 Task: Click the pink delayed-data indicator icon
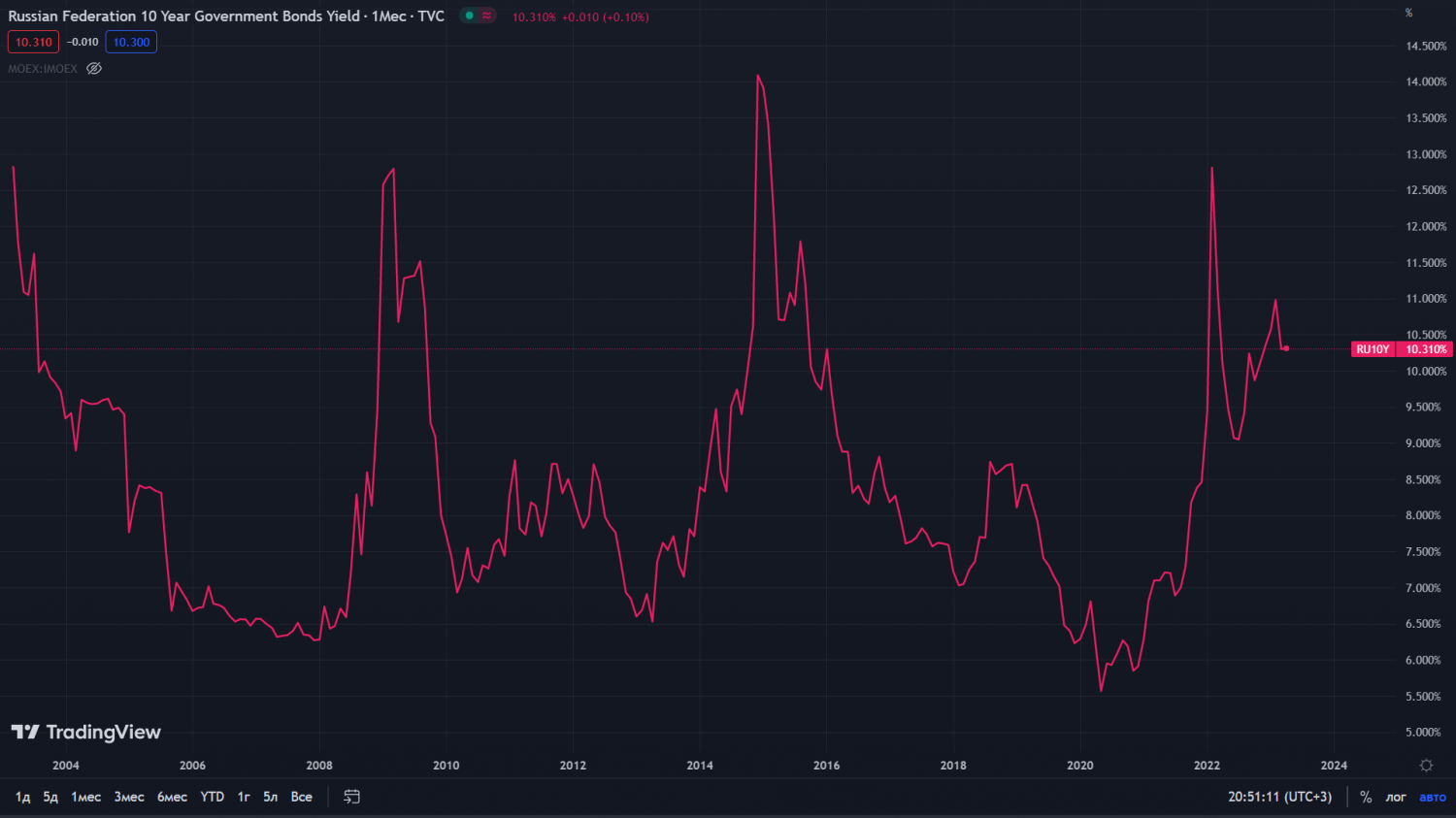coord(486,16)
